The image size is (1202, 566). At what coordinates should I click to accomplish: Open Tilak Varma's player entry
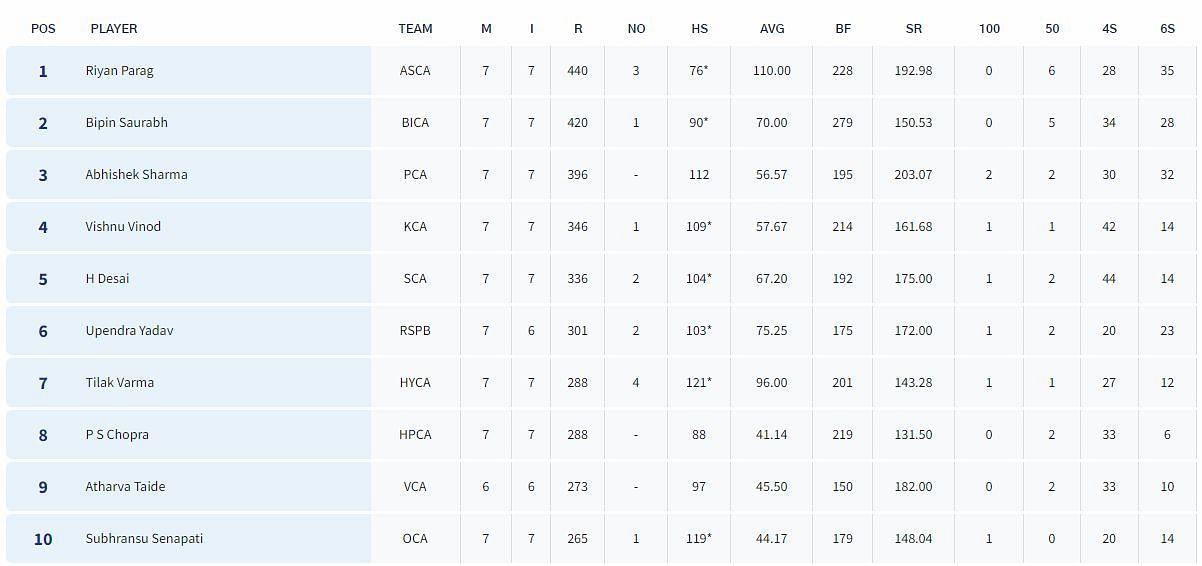[119, 383]
